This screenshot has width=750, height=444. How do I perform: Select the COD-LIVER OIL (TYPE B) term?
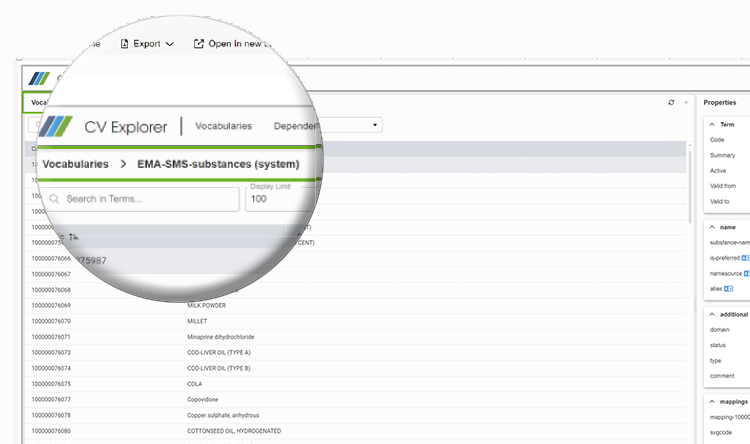[x=219, y=368]
